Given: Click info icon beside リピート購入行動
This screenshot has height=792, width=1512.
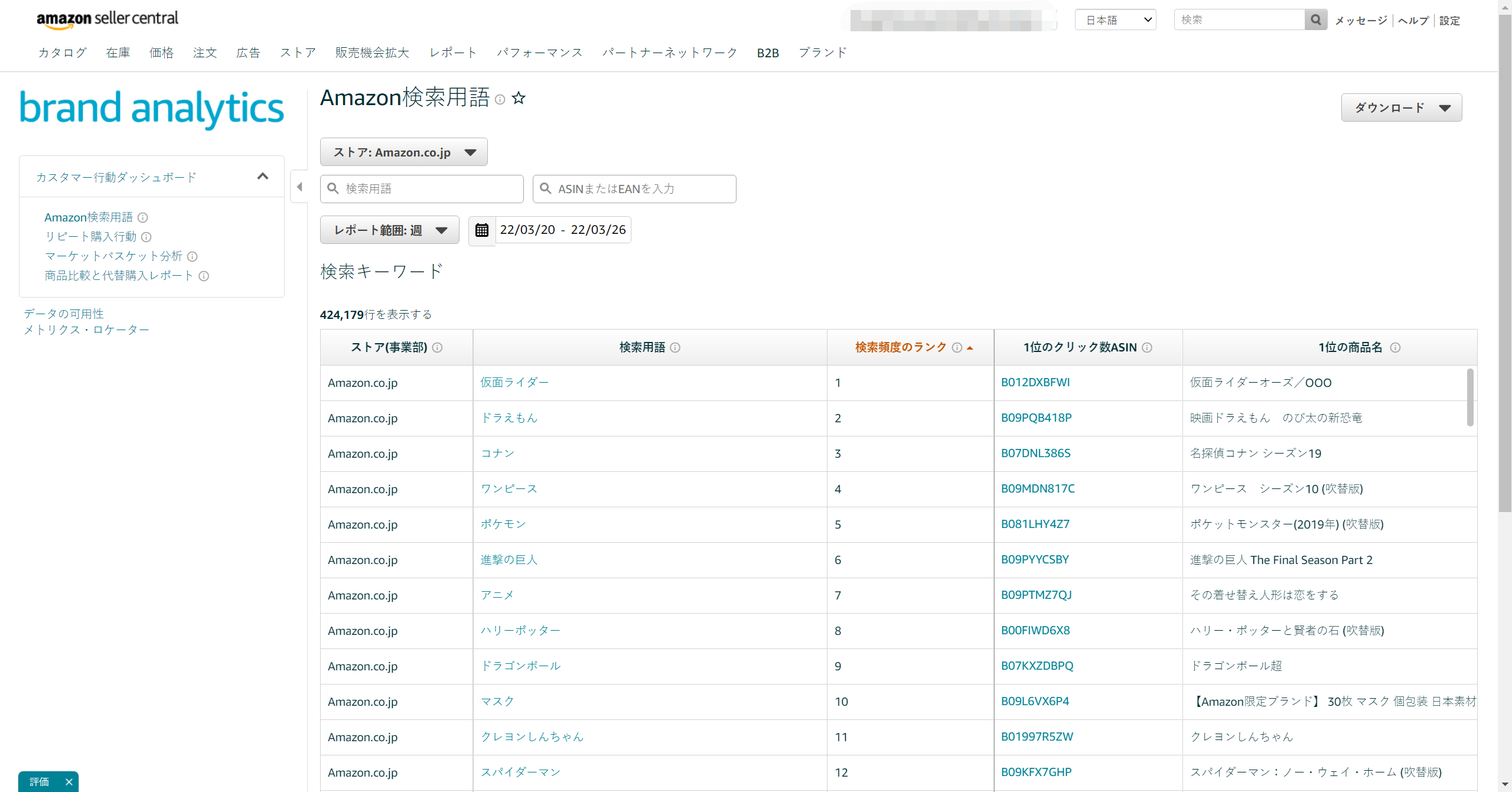Looking at the screenshot, I should [x=146, y=237].
